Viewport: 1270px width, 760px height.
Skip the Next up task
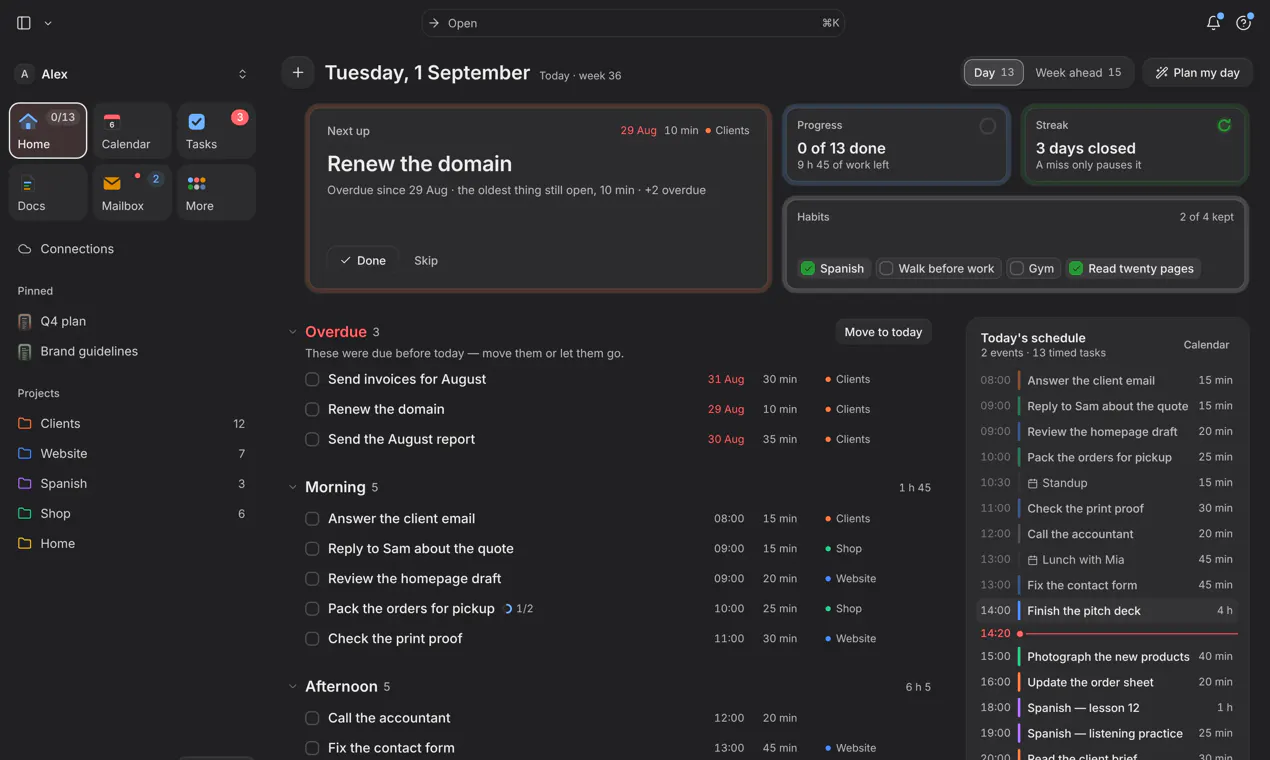point(426,260)
